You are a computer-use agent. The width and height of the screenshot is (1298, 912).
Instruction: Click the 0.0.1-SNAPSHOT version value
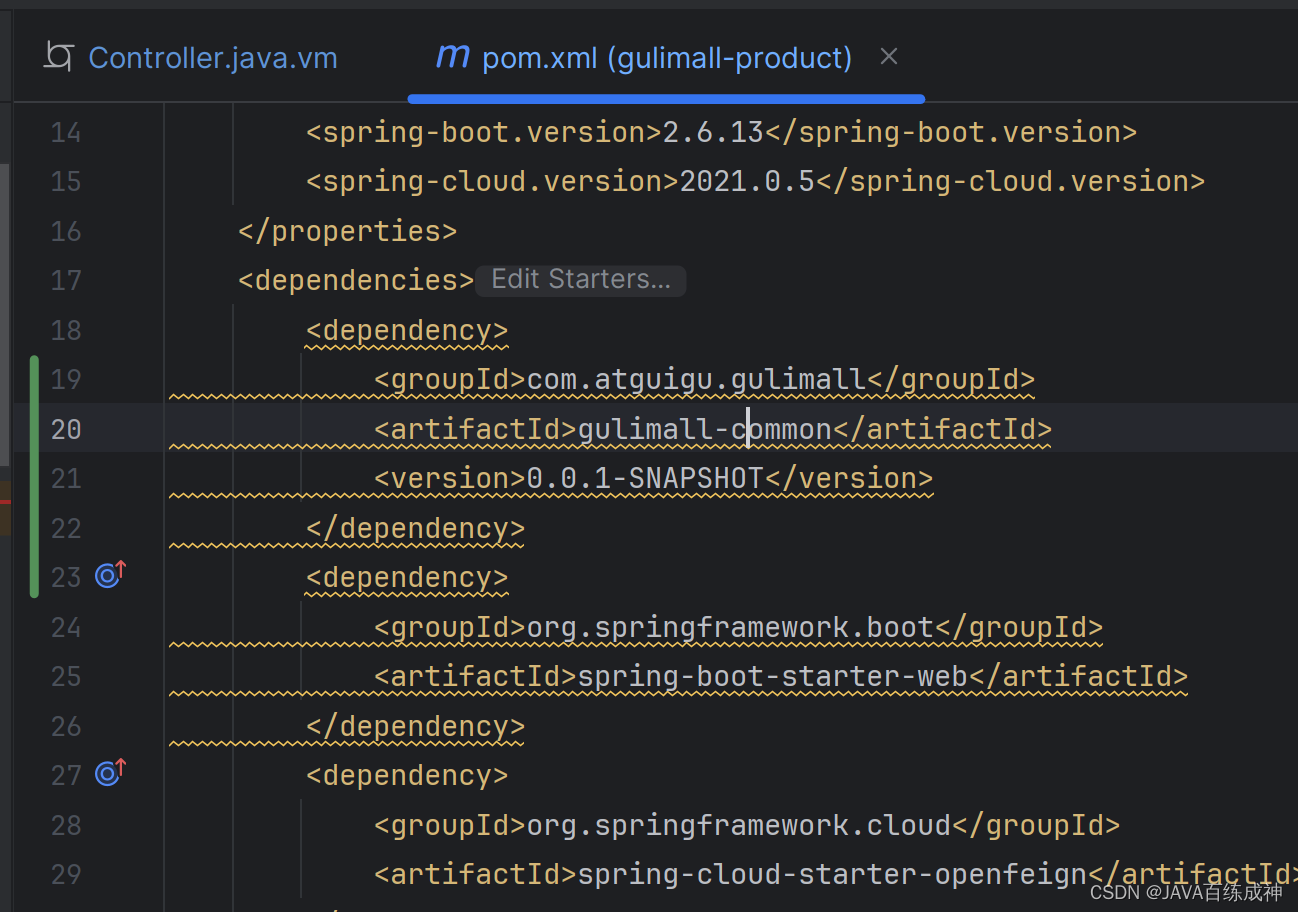[x=645, y=479]
